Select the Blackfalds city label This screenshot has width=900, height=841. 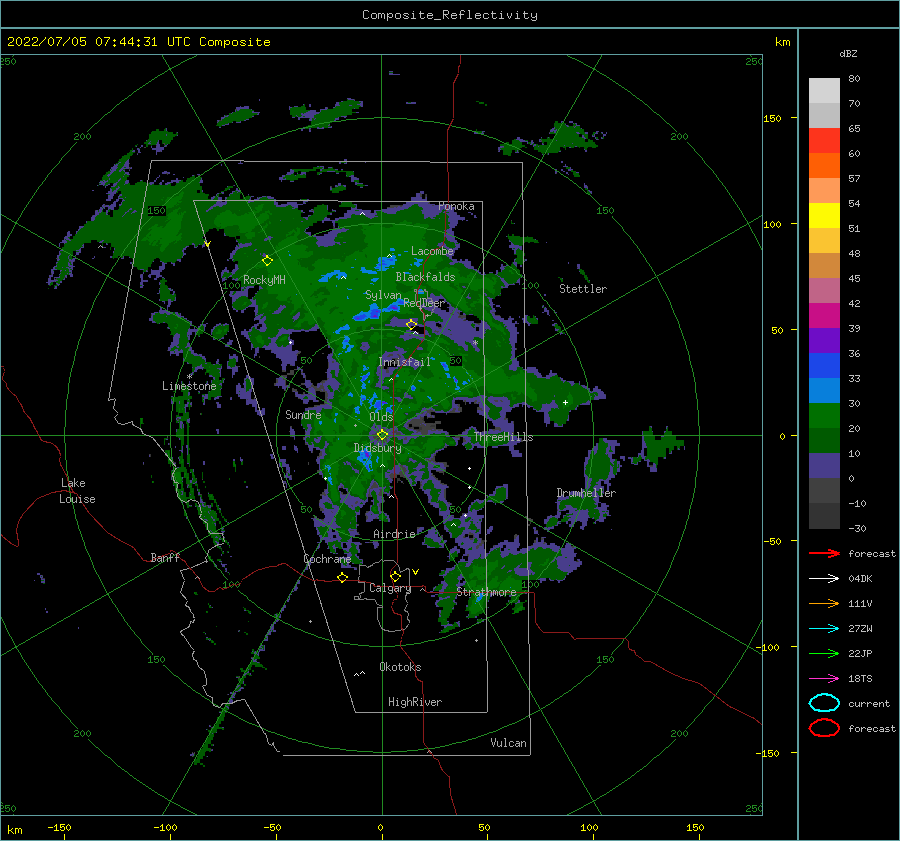pyautogui.click(x=425, y=277)
